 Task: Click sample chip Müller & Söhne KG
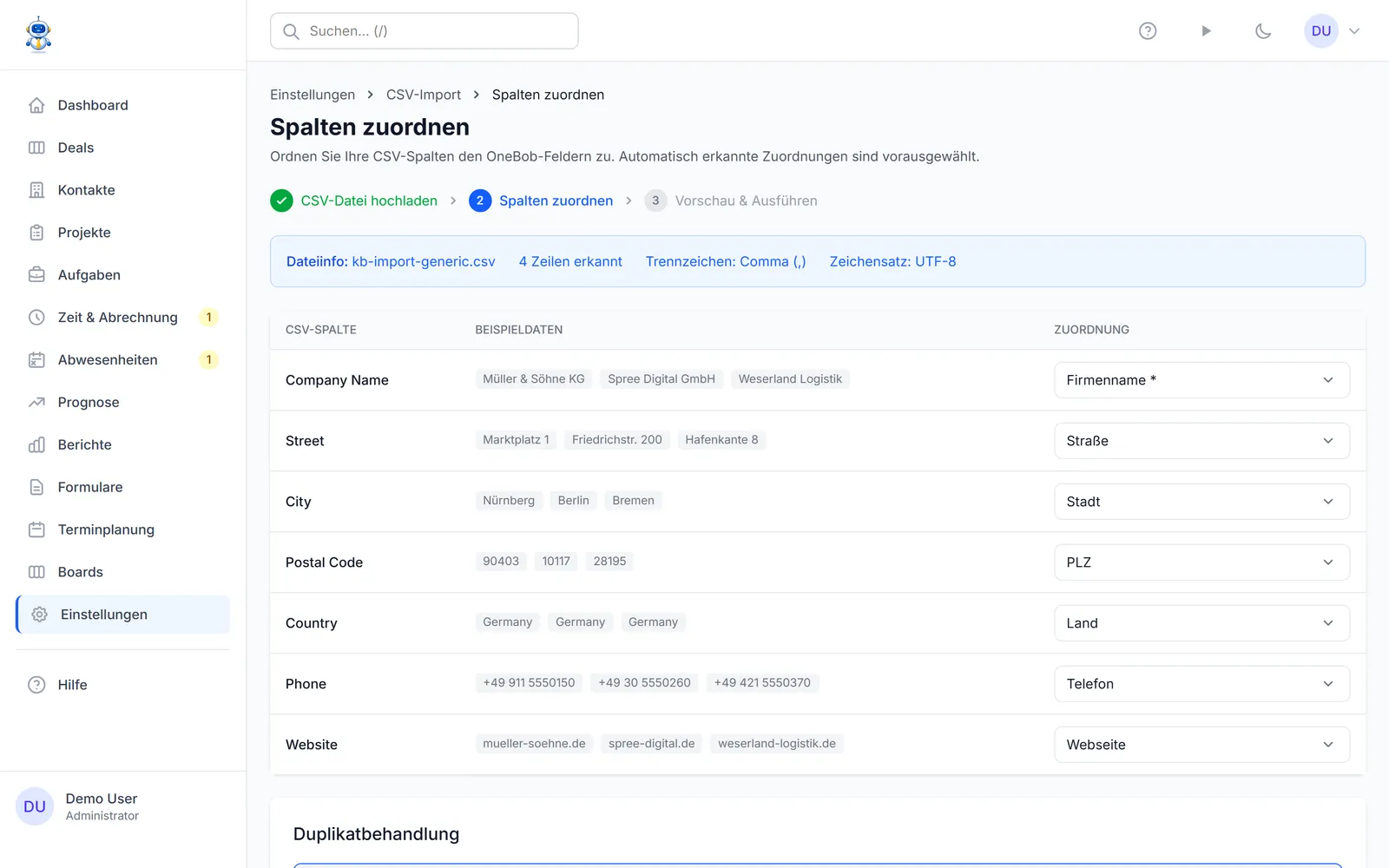(x=534, y=379)
